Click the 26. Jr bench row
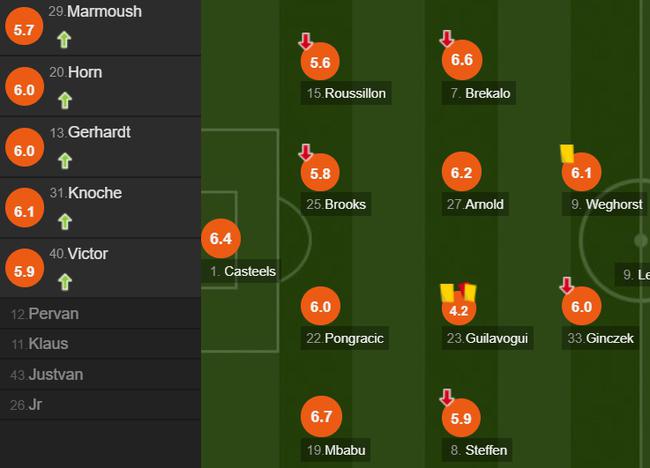 point(100,405)
